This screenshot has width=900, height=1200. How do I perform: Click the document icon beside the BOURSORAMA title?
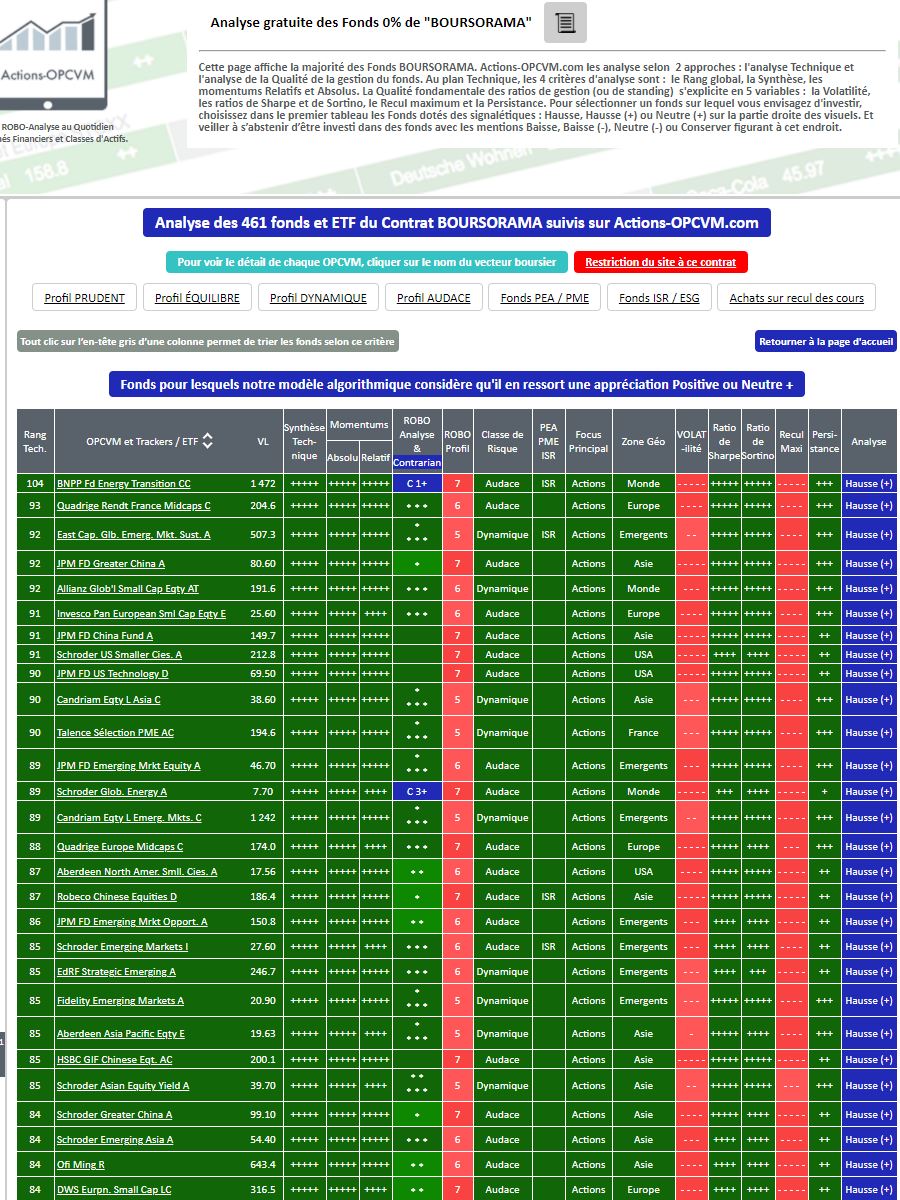coord(565,22)
